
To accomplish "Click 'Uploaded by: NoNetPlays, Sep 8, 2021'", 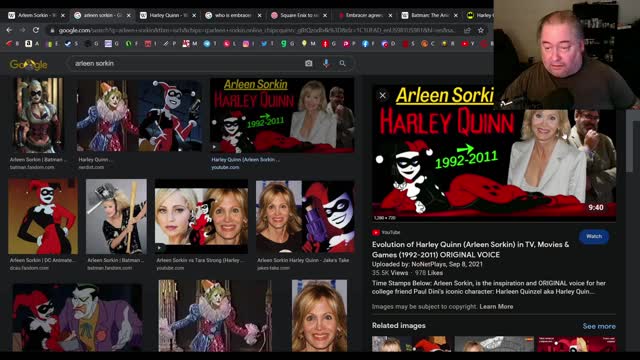I will point(427,264).
